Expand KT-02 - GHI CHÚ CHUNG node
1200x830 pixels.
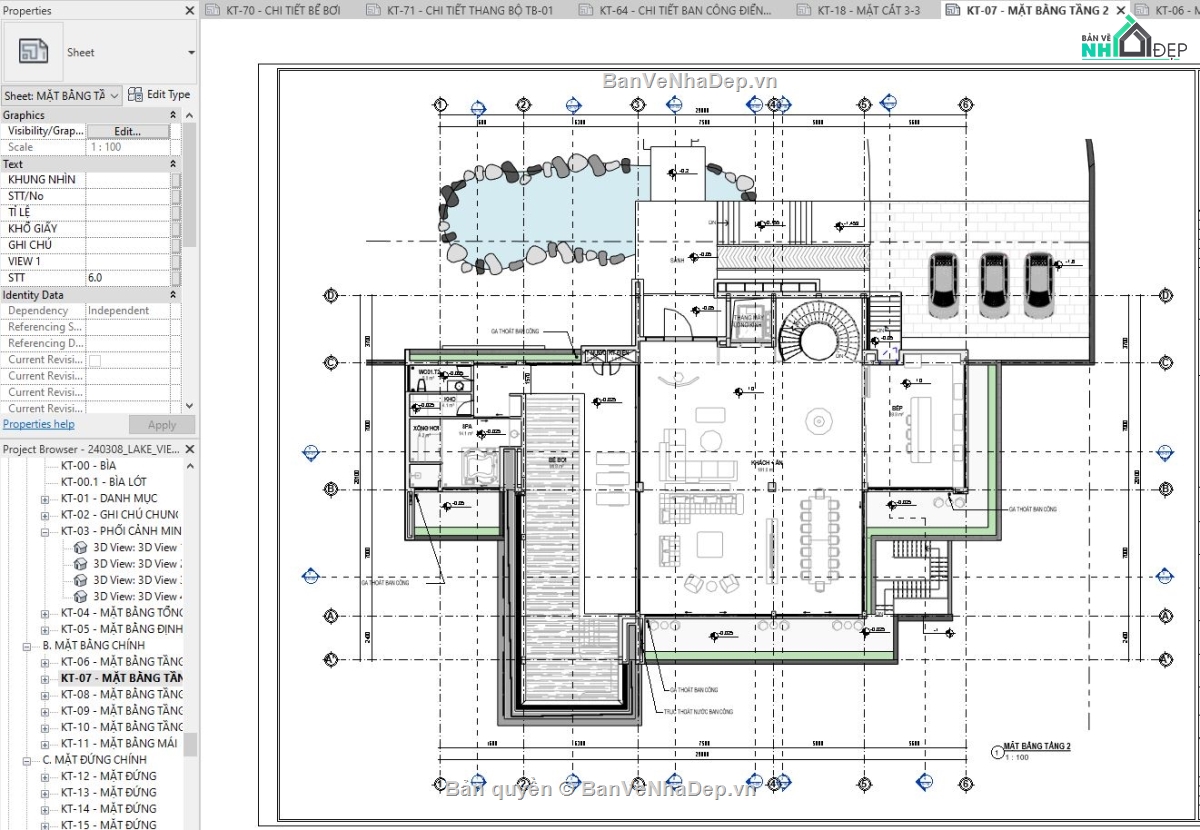[x=45, y=515]
